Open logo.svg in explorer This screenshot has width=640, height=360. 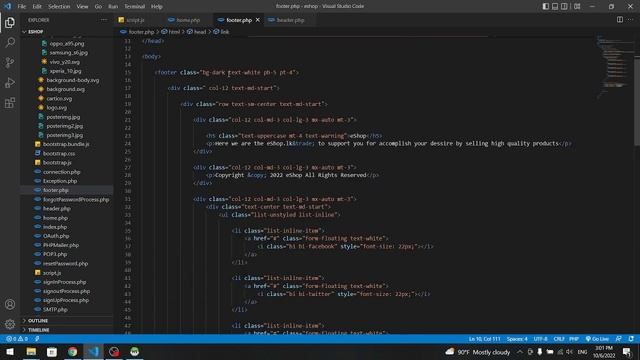[x=56, y=108]
